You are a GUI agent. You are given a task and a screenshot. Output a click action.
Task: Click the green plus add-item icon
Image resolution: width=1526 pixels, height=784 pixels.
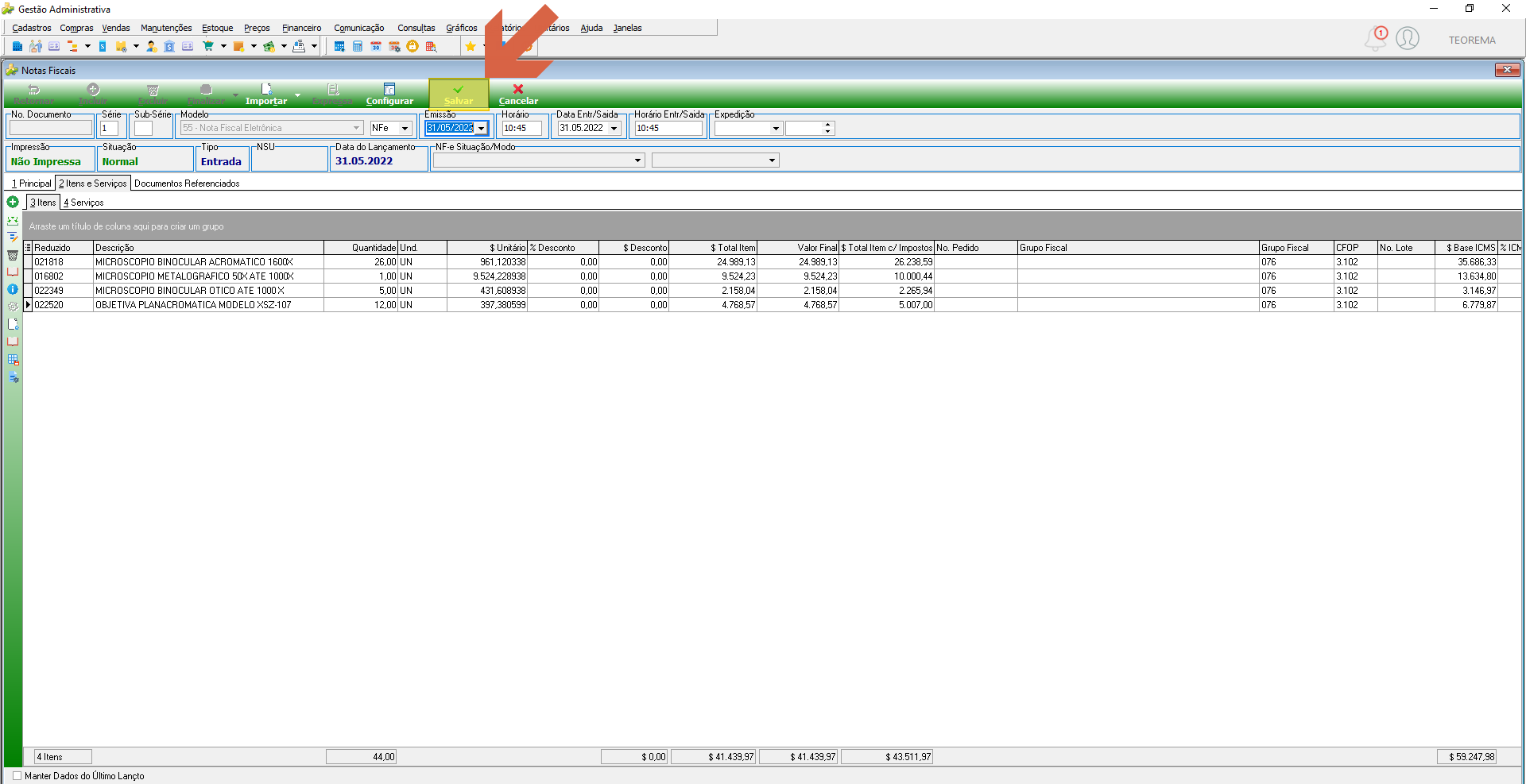click(13, 202)
